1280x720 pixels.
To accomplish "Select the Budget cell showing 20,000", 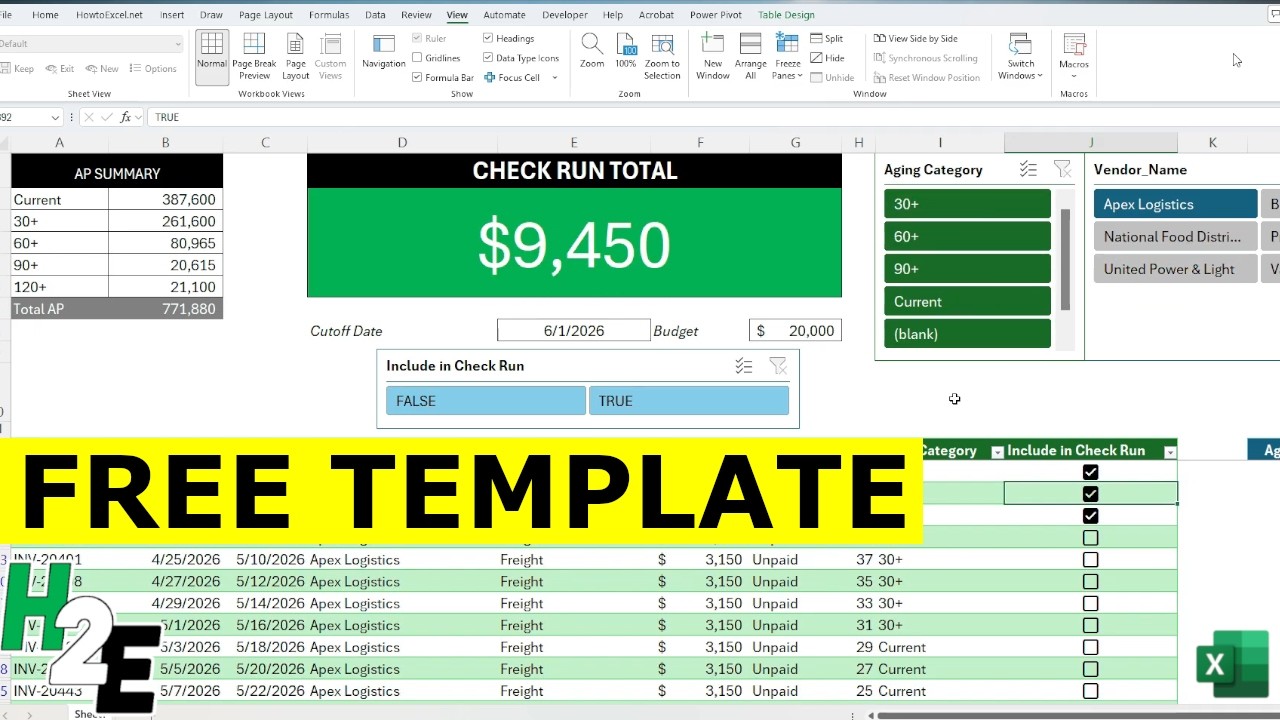I will click(795, 331).
